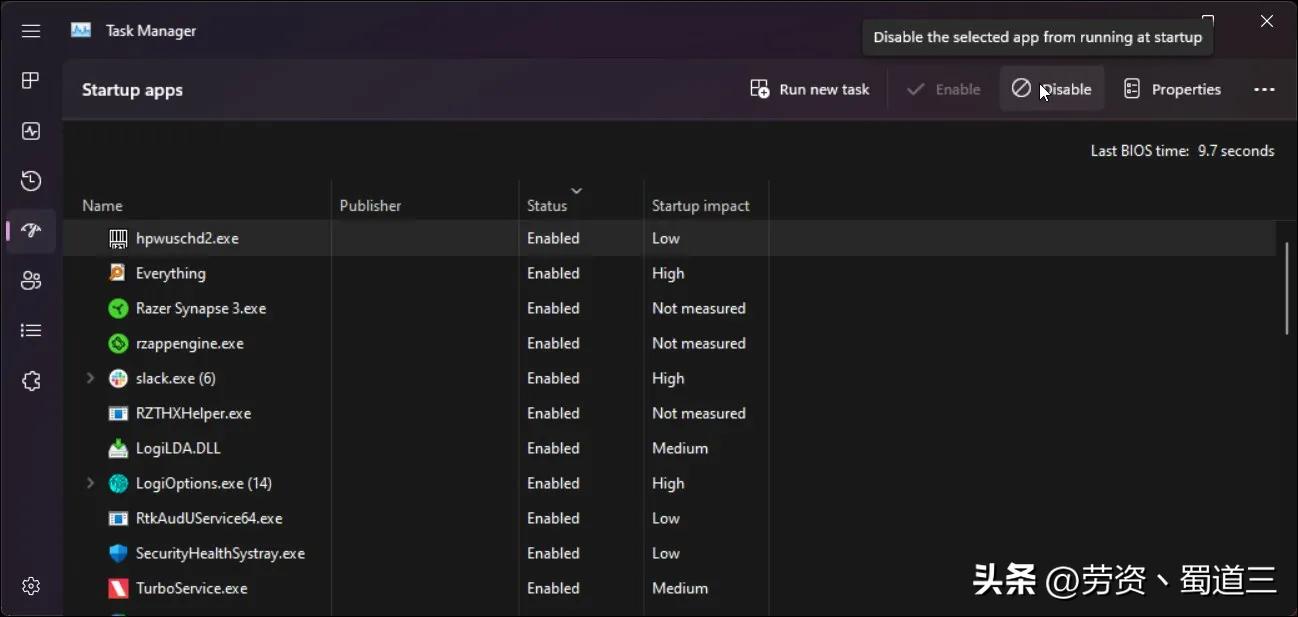Click Run new task
This screenshot has width=1298, height=617.
point(809,89)
